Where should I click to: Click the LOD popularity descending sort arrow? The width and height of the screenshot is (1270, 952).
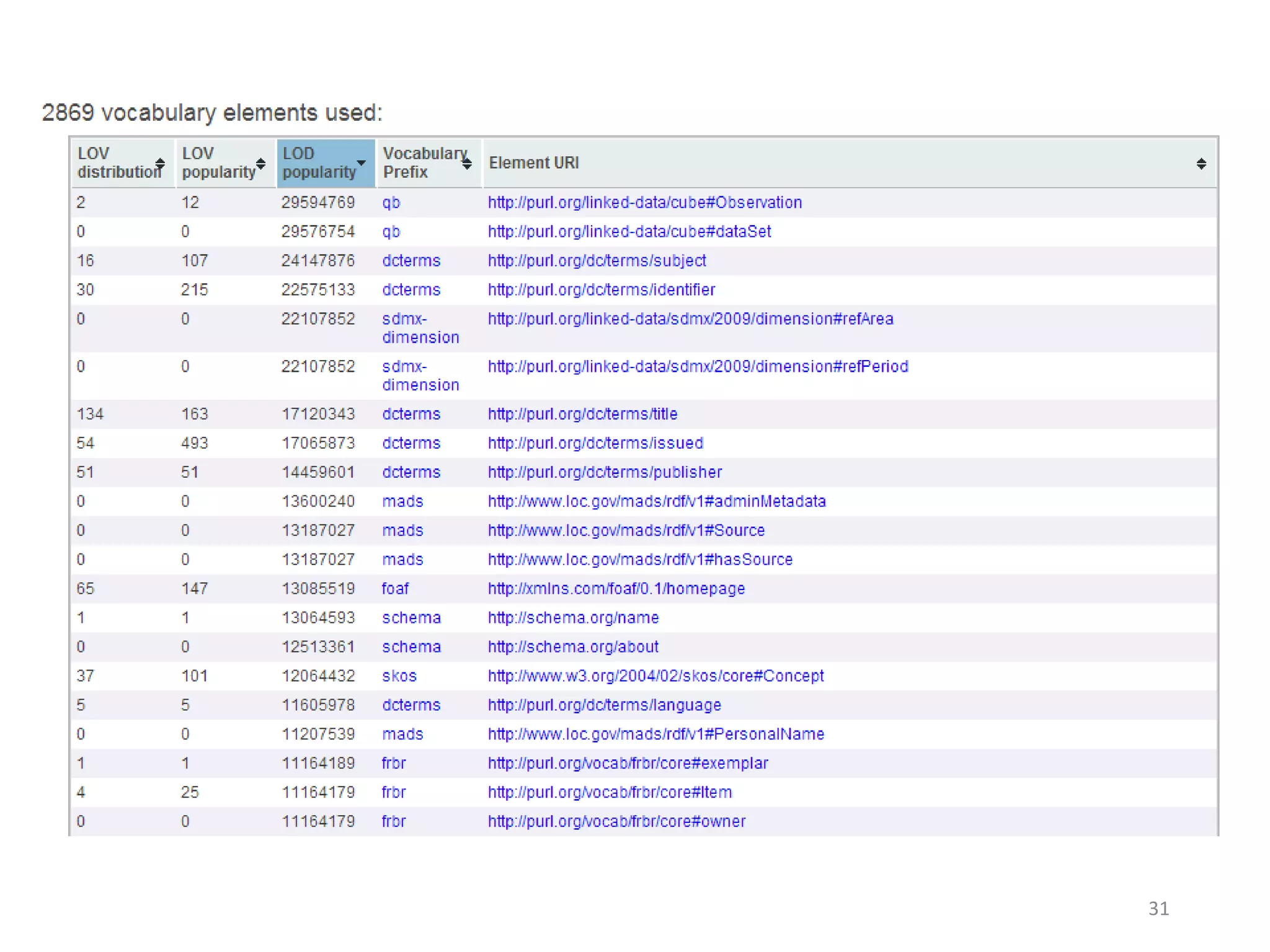(x=361, y=163)
